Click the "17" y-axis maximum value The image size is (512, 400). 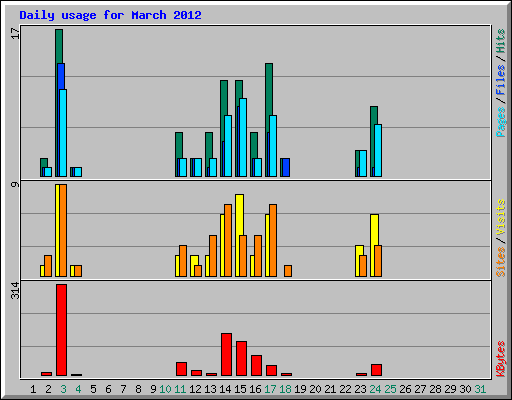click(15, 33)
